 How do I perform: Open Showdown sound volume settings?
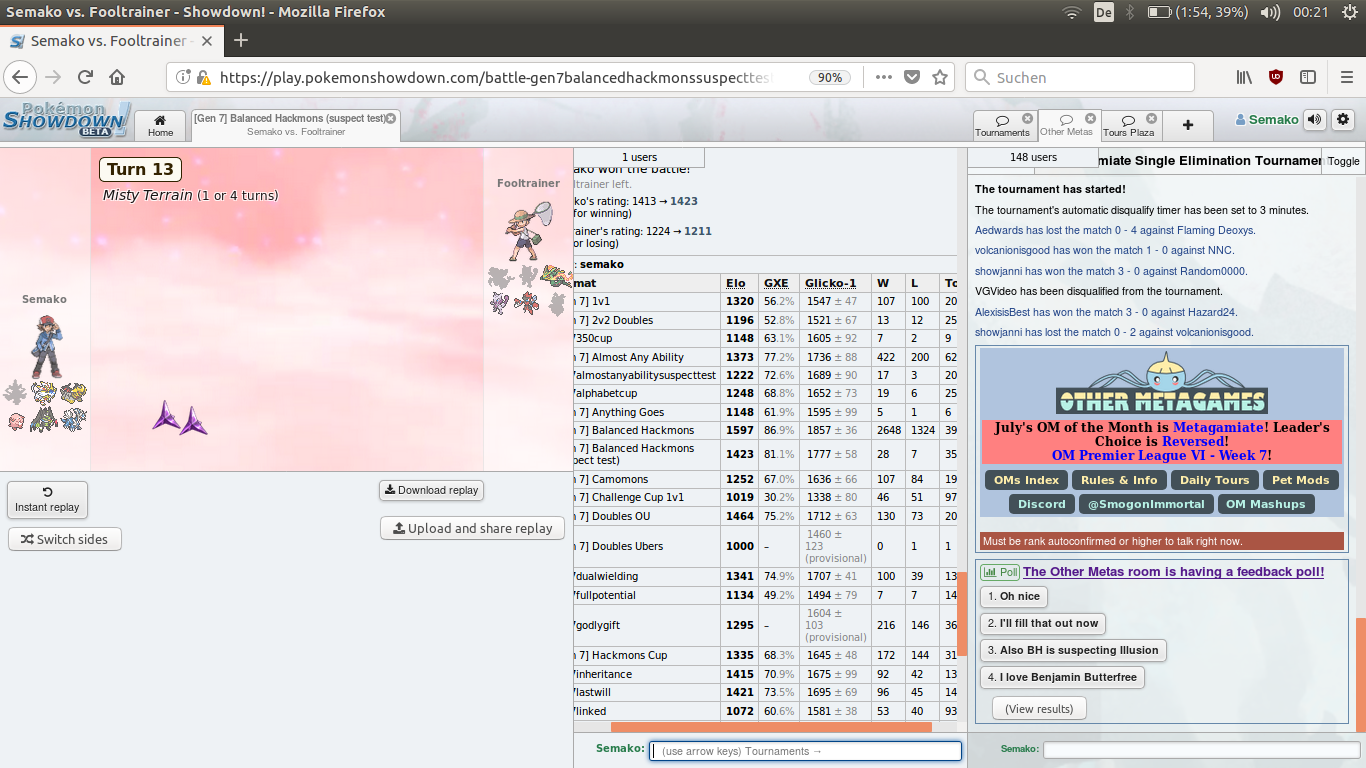click(1315, 120)
